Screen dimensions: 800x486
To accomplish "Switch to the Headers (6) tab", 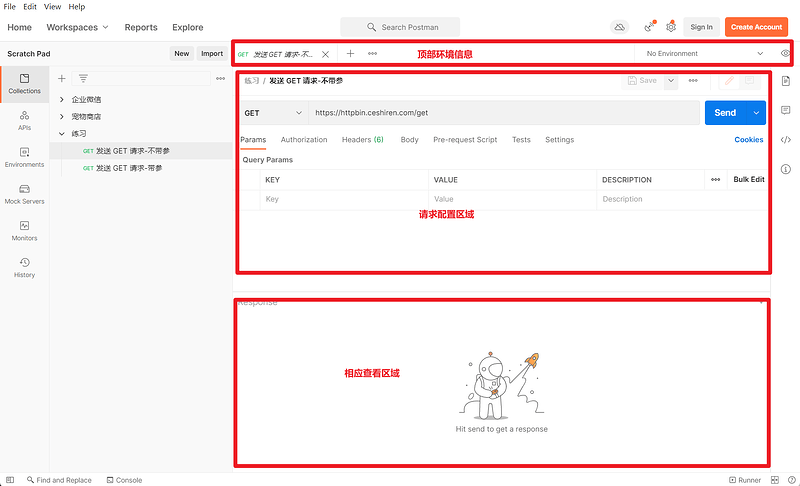I will [363, 140].
